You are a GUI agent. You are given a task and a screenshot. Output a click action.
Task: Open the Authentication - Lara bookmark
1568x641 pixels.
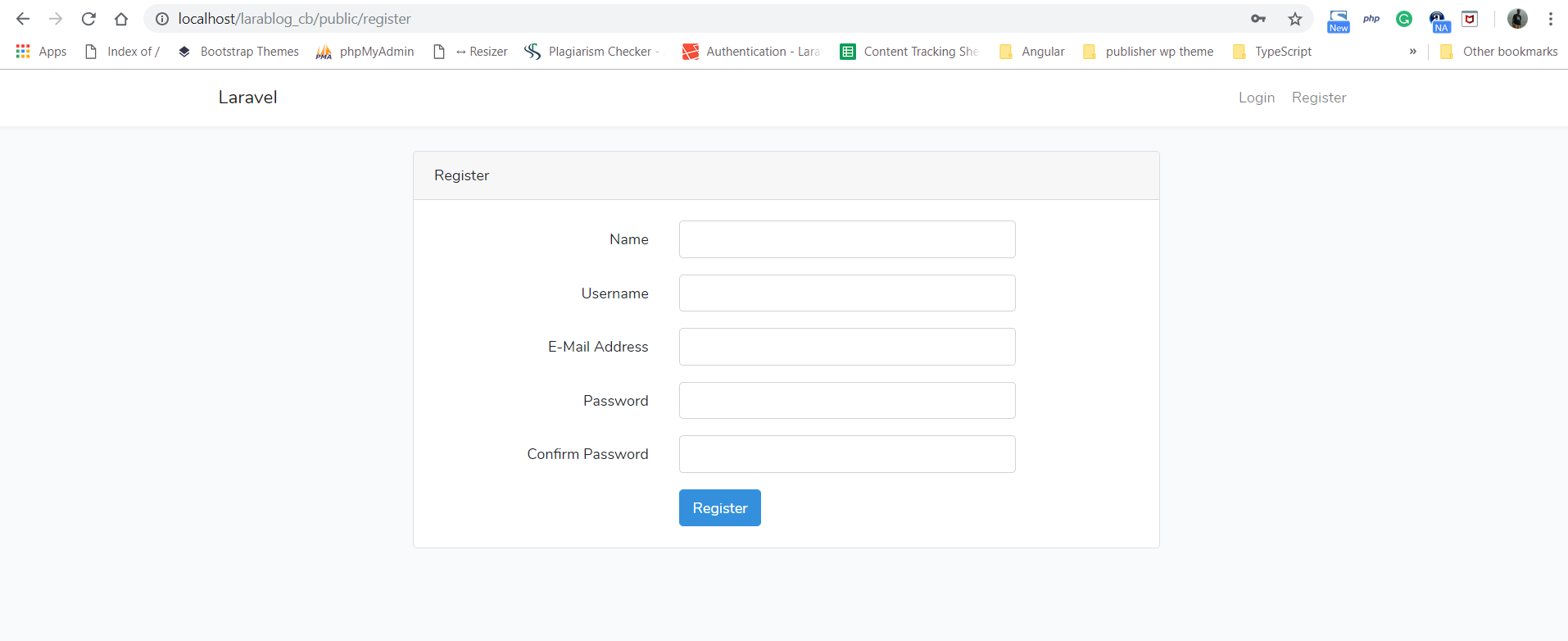point(751,51)
